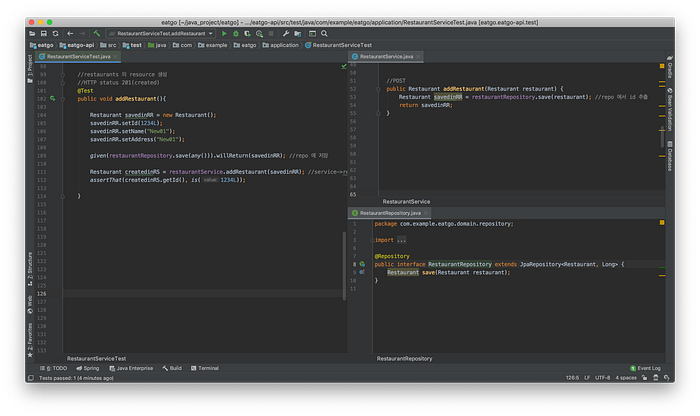Click the run gutter icon beside addRestaurant test
This screenshot has height=416, width=700.
point(52,98)
